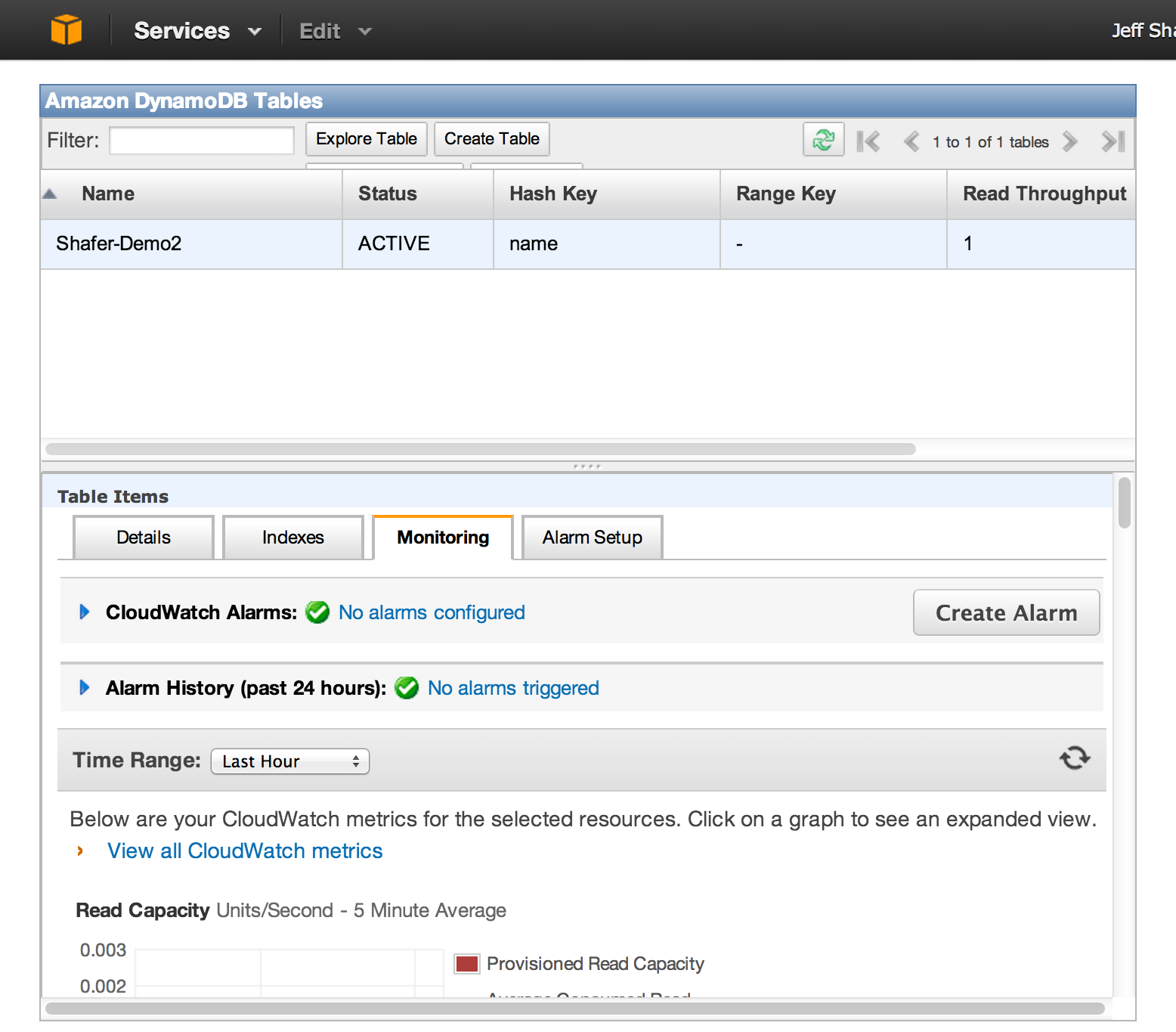Open the Time Range dropdown
1176x1032 pixels.
pos(289,761)
